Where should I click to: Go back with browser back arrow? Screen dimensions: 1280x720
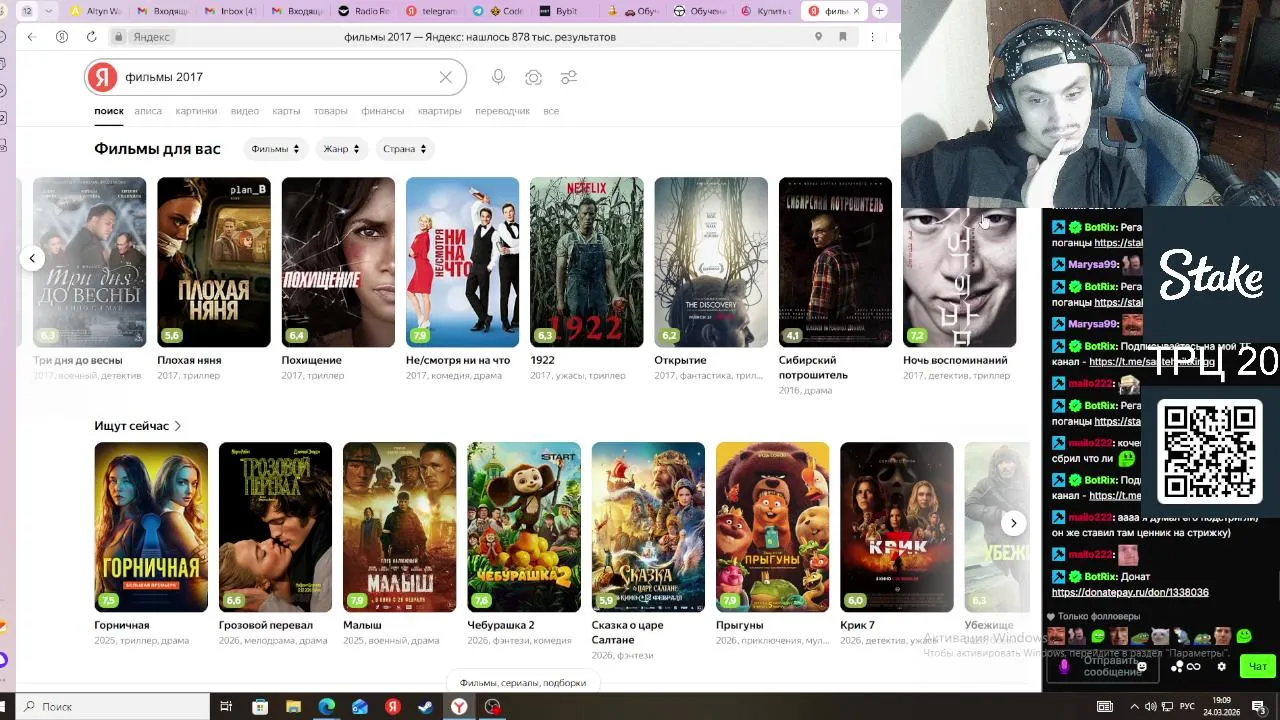tap(31, 37)
